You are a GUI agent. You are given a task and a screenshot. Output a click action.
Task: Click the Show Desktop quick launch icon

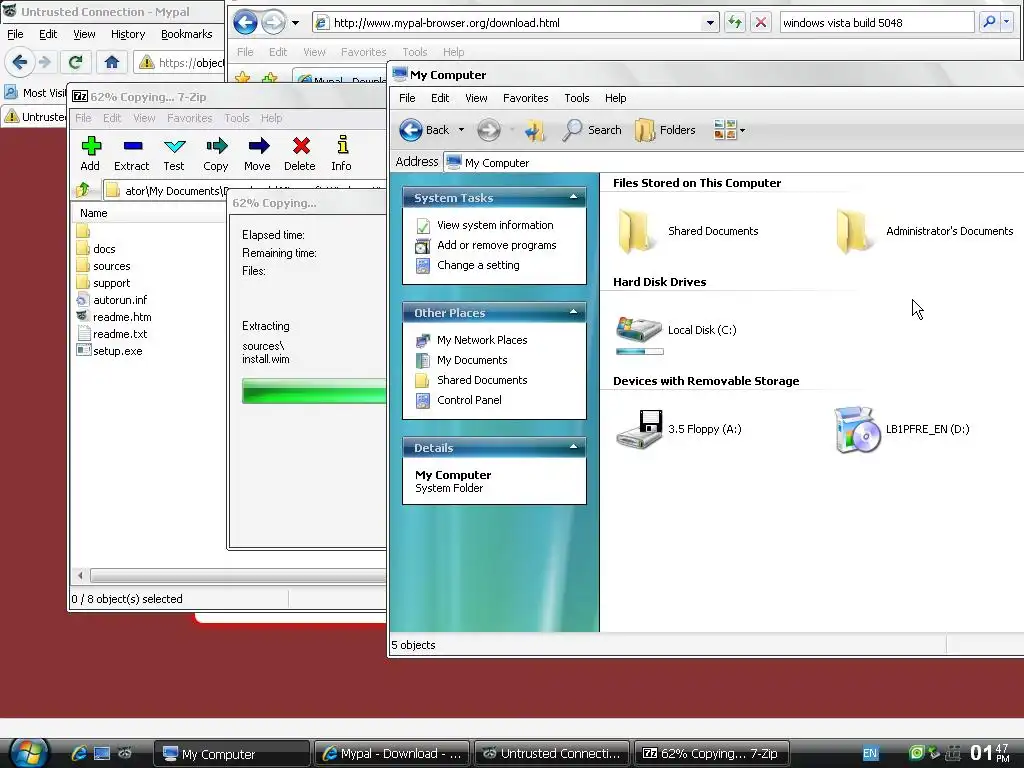[102, 753]
